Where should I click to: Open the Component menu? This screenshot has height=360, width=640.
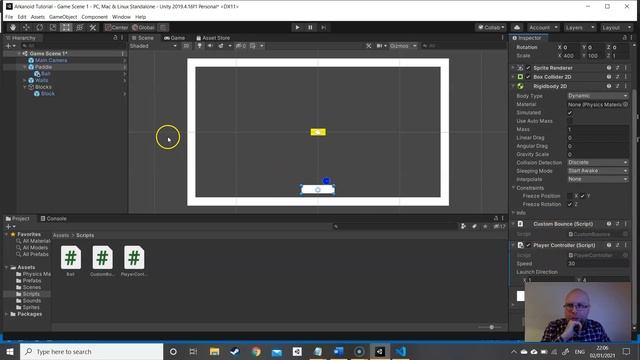pos(94,17)
